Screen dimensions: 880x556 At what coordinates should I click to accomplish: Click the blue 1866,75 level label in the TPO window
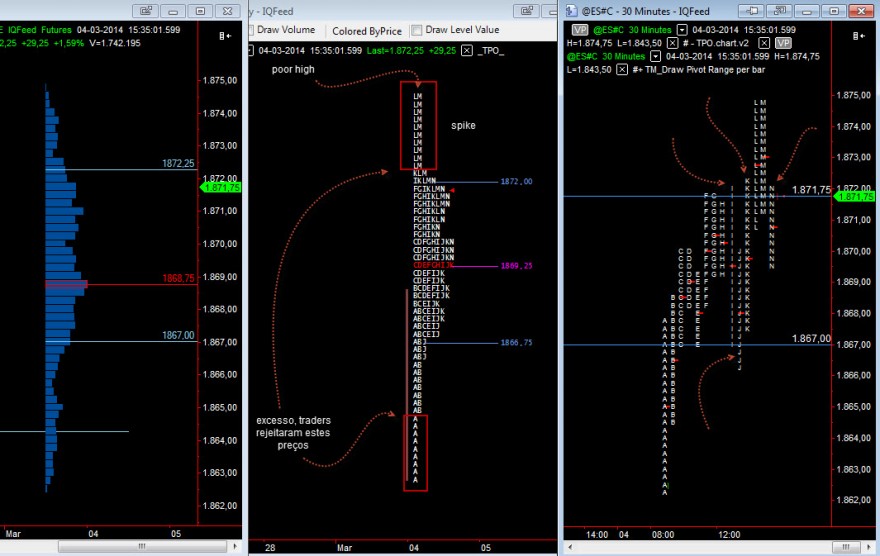(516, 342)
